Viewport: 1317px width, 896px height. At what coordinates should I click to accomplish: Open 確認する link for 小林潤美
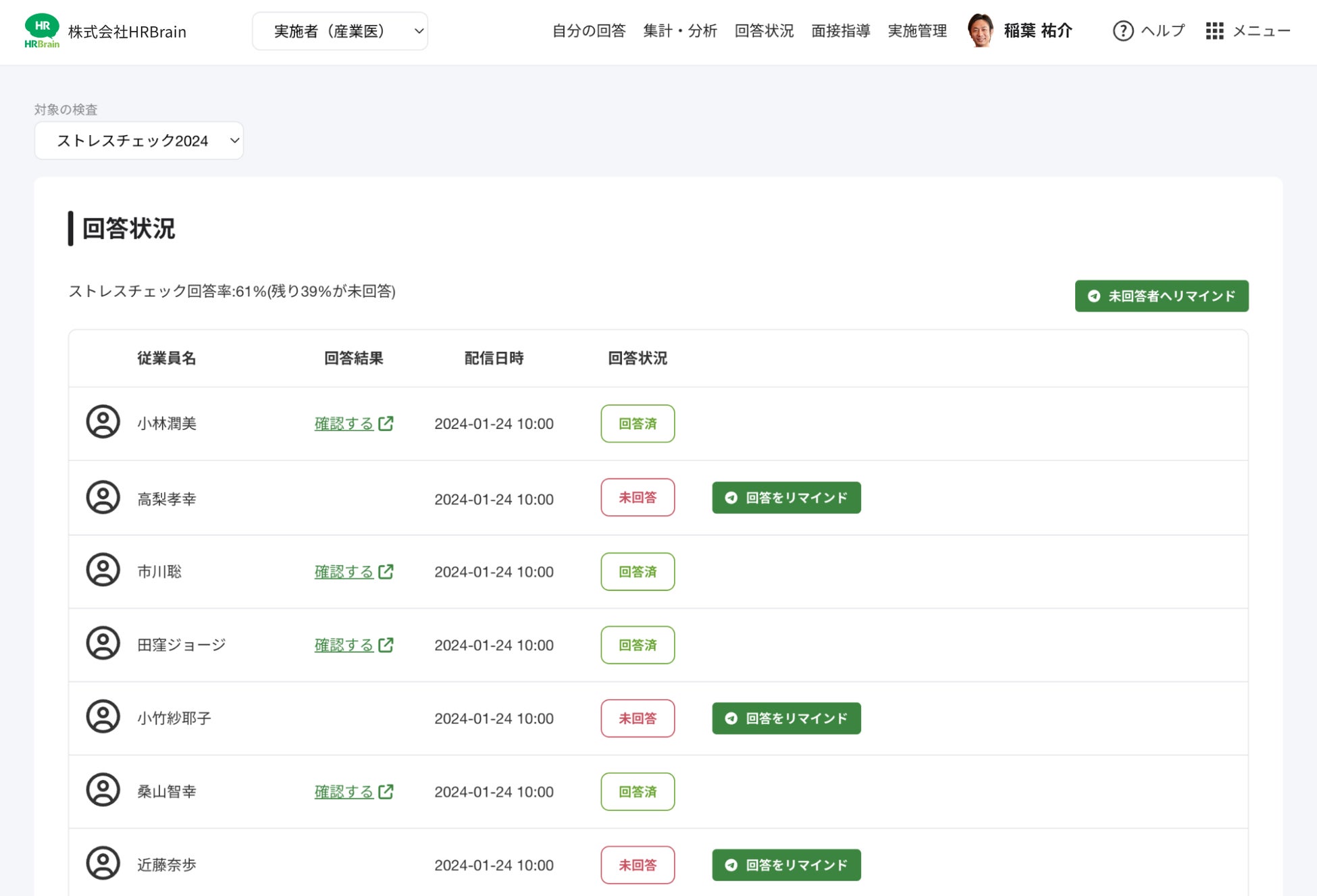coord(344,424)
